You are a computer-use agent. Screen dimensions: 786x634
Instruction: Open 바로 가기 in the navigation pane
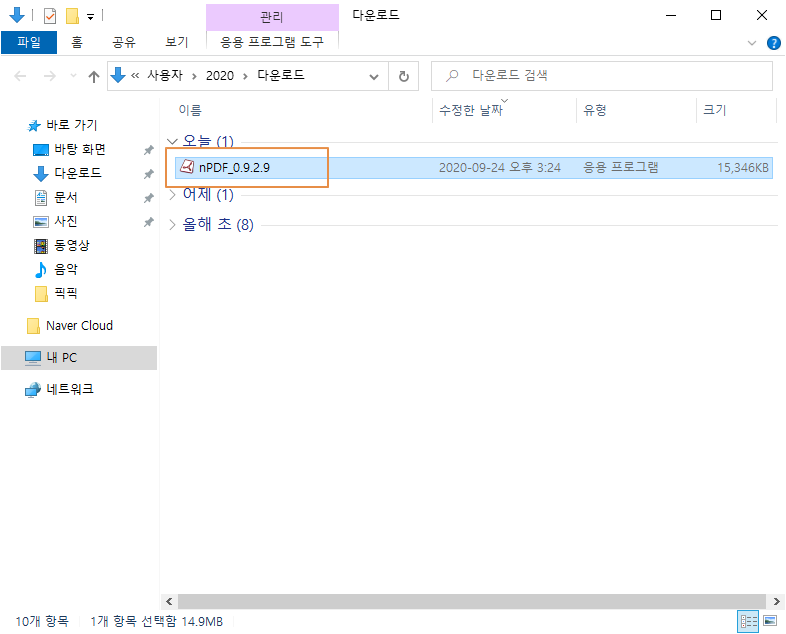click(x=63, y=125)
